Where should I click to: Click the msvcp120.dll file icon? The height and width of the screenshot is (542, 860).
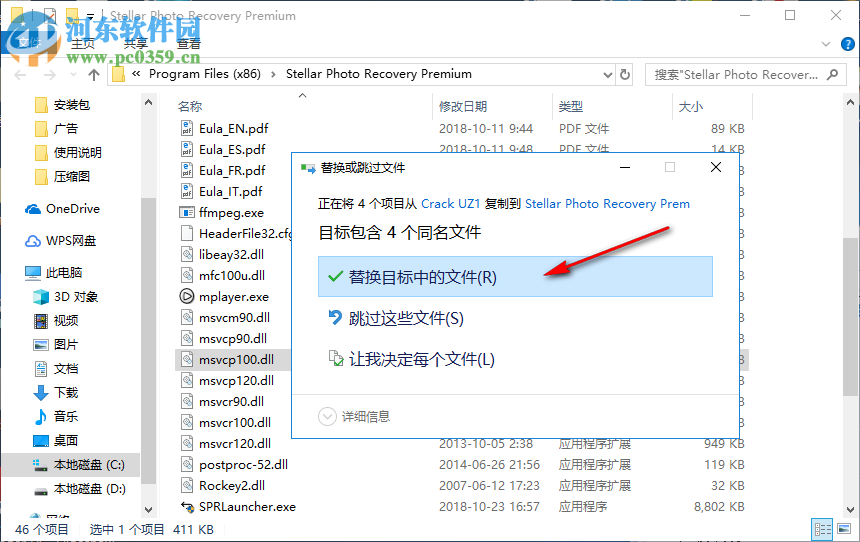187,380
